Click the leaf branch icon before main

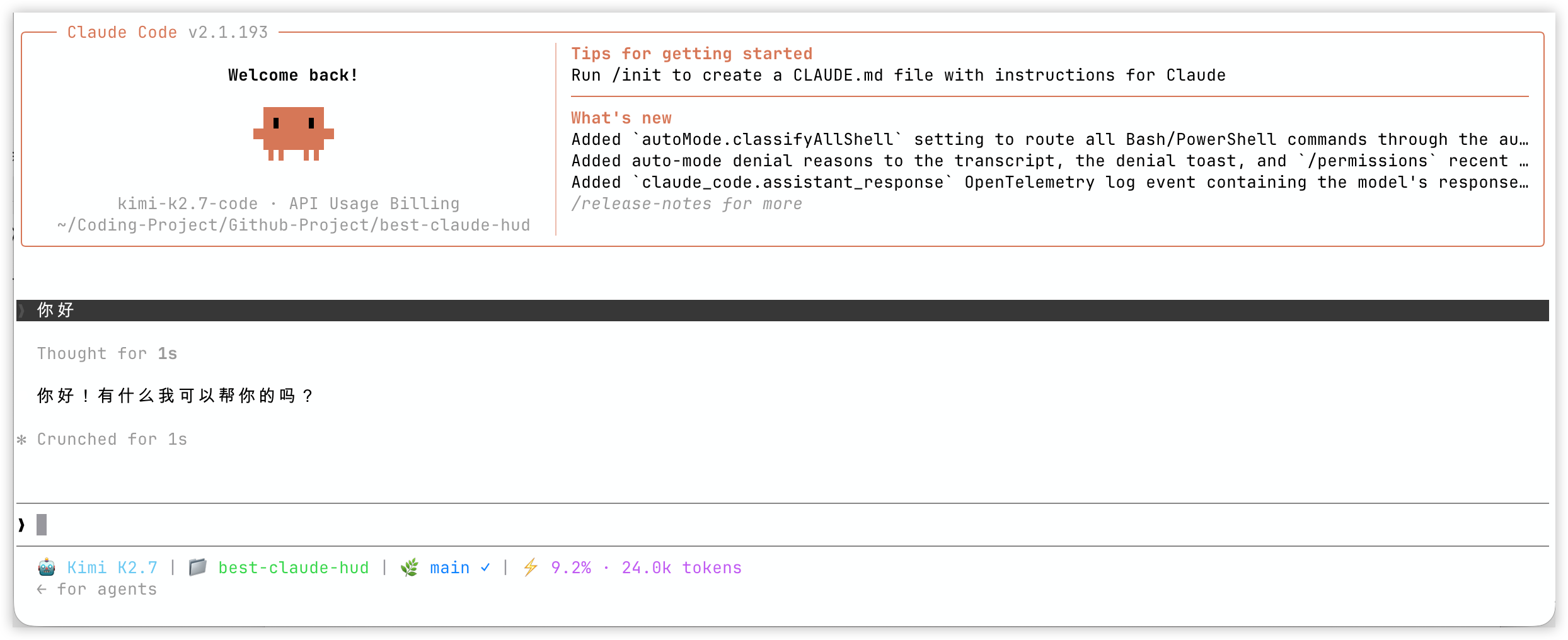coord(410,568)
